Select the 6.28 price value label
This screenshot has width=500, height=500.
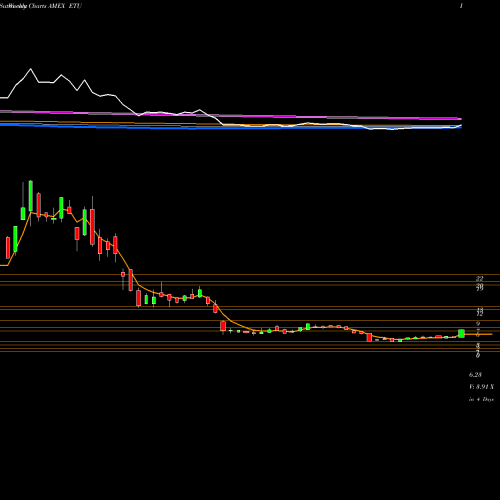click(475, 375)
